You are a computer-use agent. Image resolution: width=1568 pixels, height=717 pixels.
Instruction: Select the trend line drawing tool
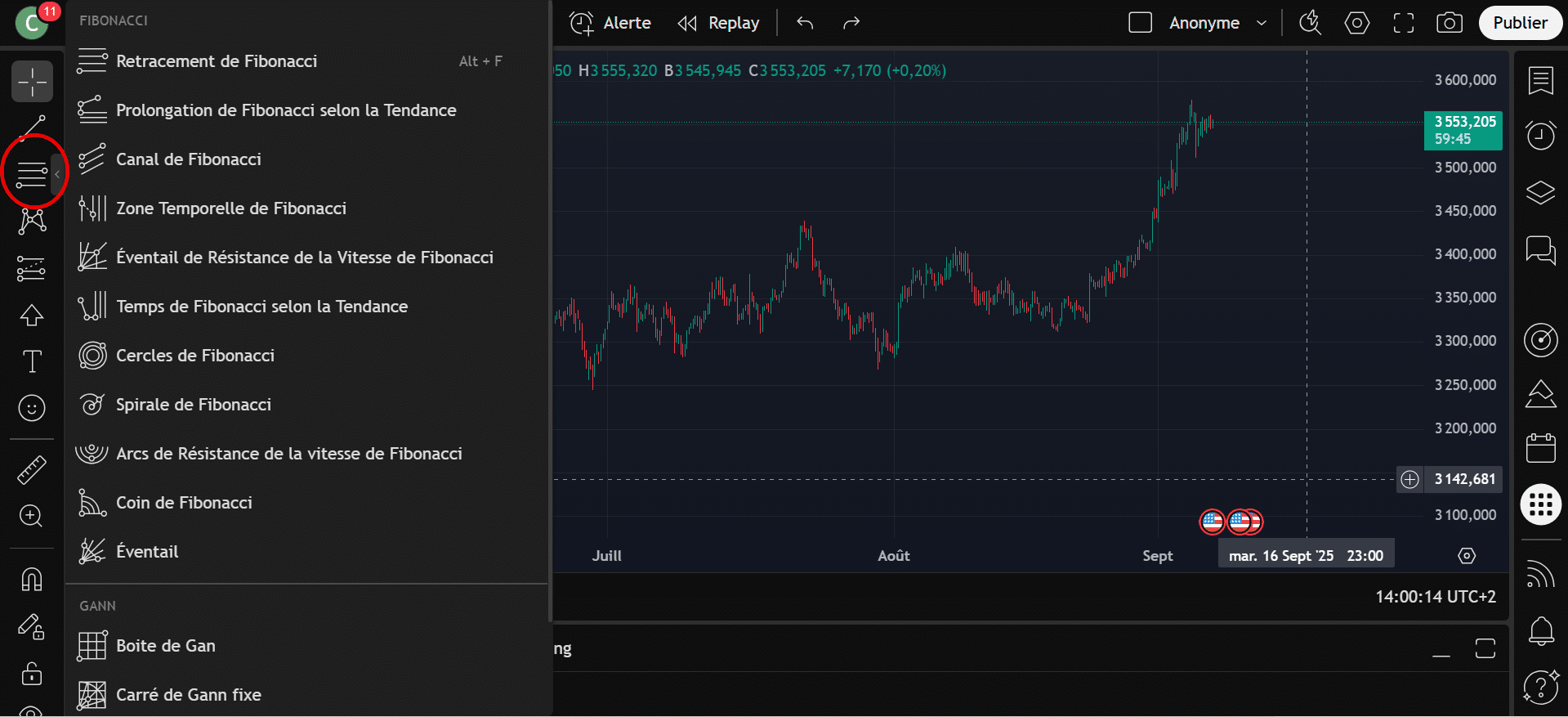point(32,127)
